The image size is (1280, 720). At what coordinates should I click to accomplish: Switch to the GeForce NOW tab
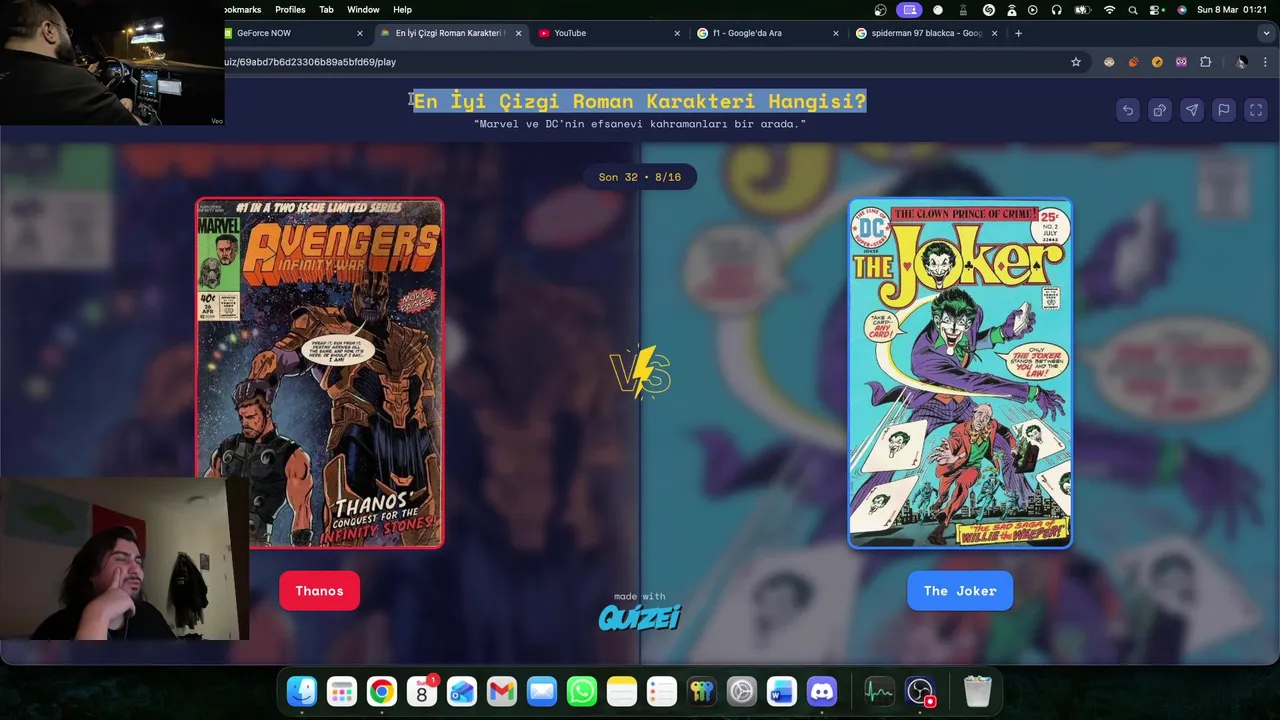point(290,33)
